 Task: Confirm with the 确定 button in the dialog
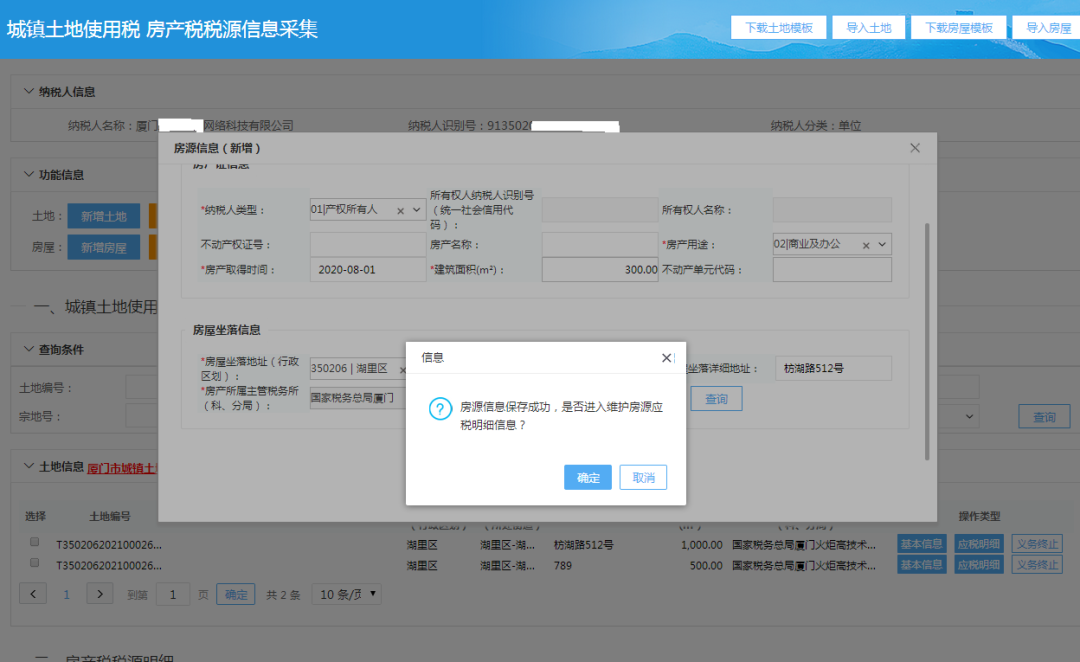pyautogui.click(x=588, y=477)
